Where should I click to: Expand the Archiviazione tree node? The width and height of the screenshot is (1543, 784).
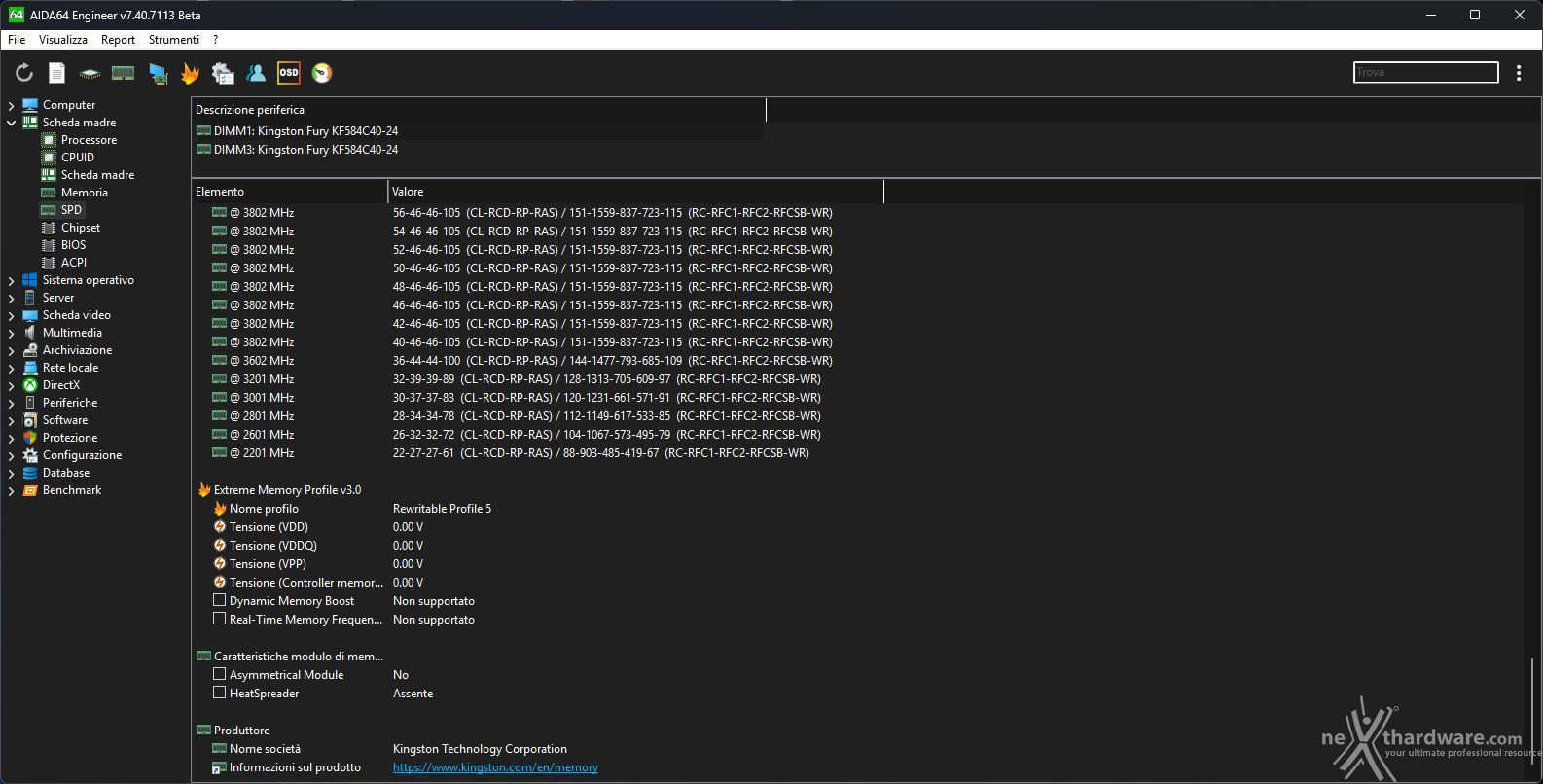[x=12, y=350]
